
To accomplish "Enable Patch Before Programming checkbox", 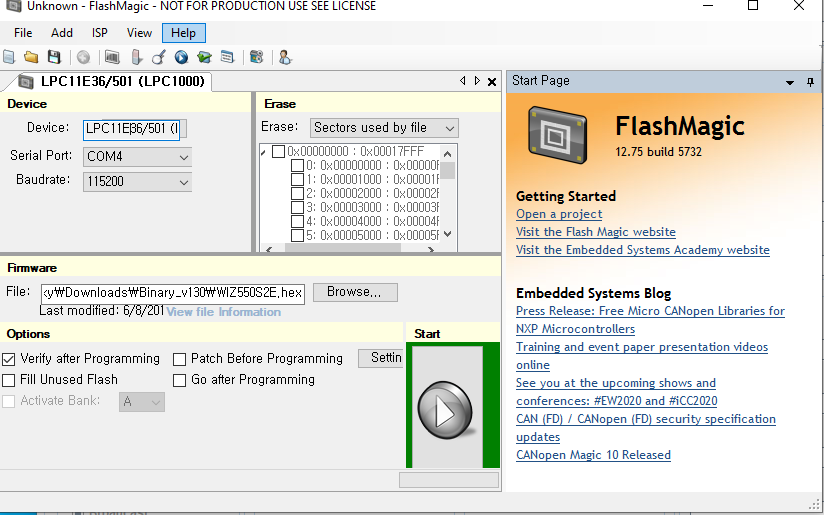I will point(180,359).
